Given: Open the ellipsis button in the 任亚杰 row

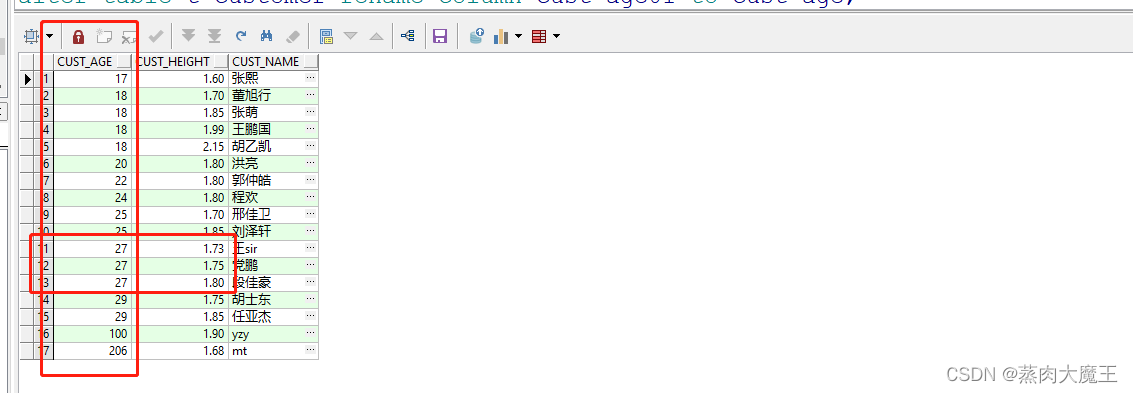Looking at the screenshot, I should click(x=311, y=316).
